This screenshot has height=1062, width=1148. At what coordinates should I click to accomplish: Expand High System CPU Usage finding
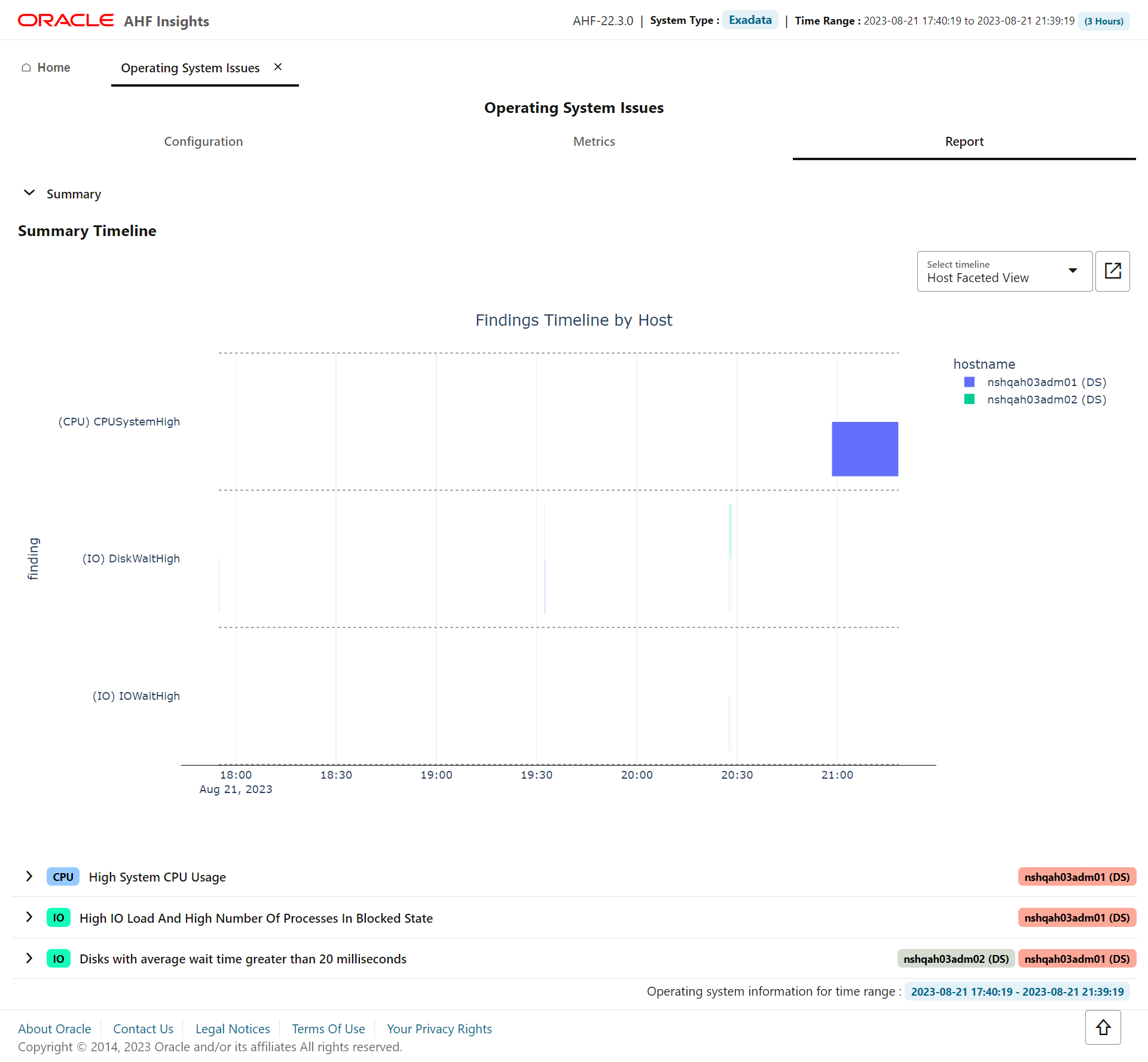(29, 876)
